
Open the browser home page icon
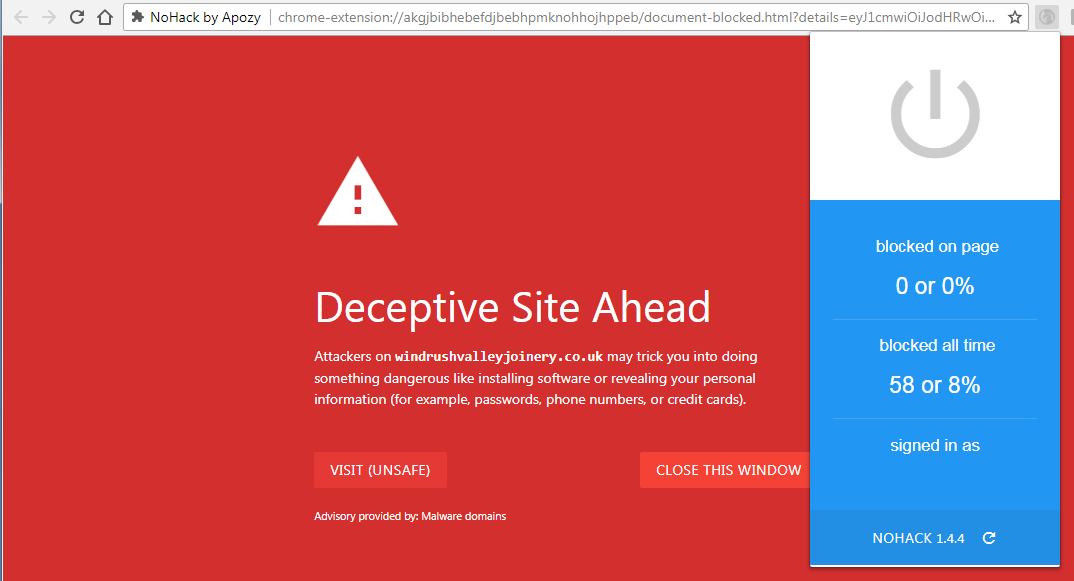[104, 17]
